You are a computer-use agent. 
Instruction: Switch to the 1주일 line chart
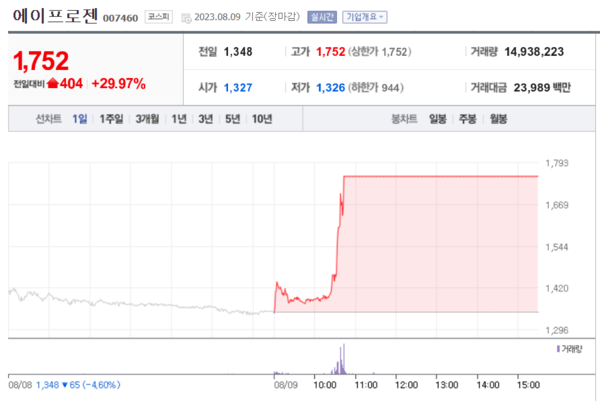pyautogui.click(x=111, y=119)
